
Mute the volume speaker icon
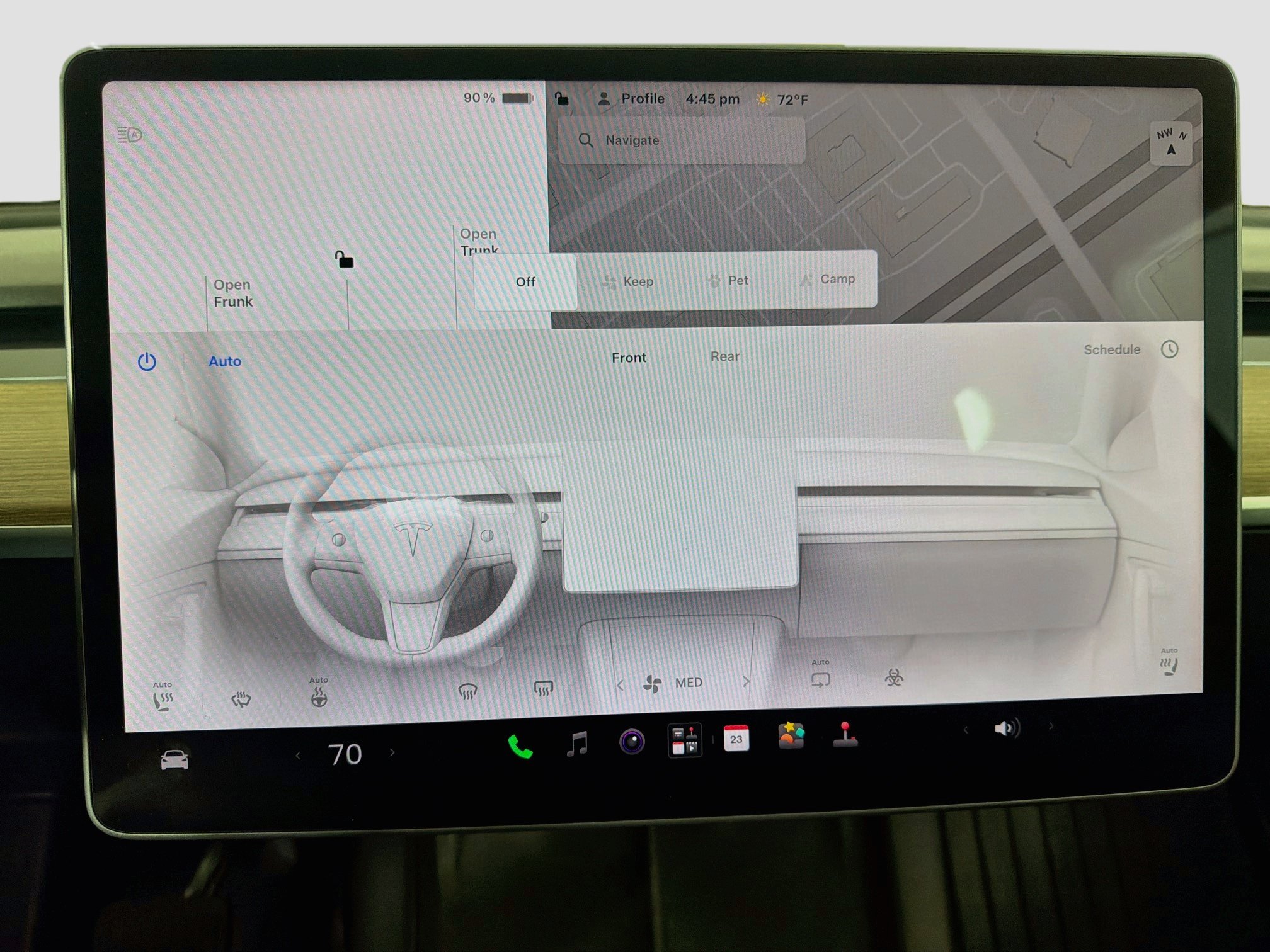coord(1007,728)
